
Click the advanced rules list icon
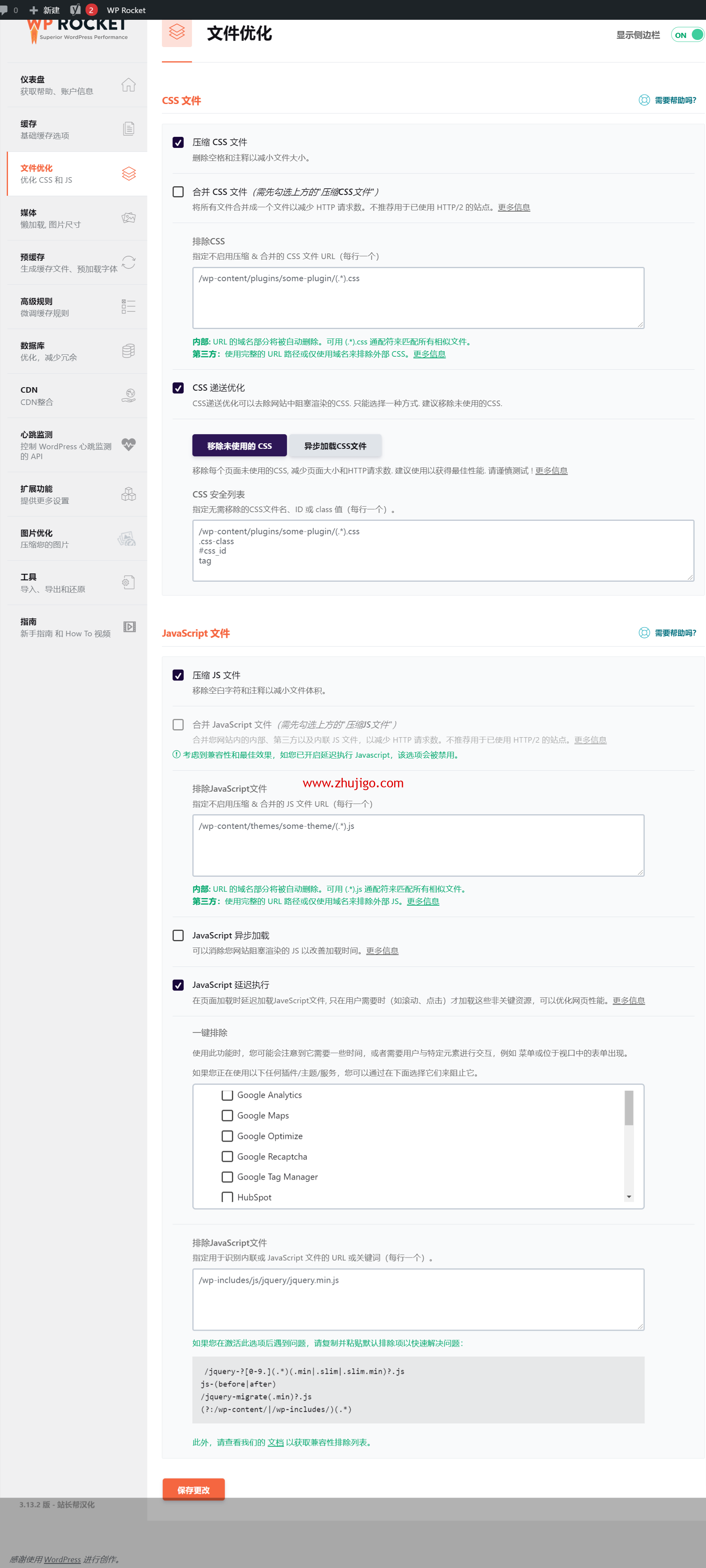pyautogui.click(x=128, y=306)
